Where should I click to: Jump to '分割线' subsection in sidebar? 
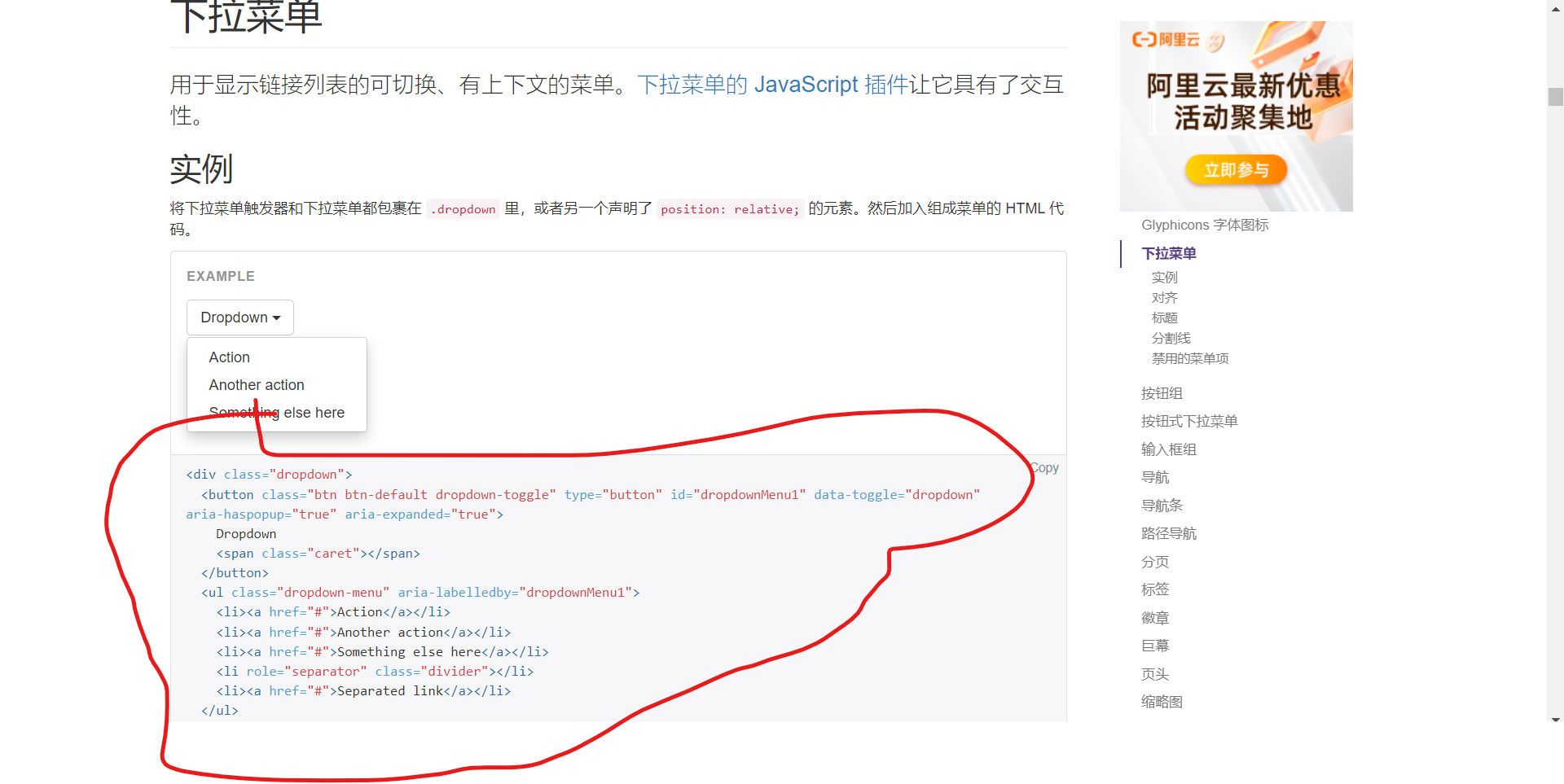pyautogui.click(x=1171, y=339)
